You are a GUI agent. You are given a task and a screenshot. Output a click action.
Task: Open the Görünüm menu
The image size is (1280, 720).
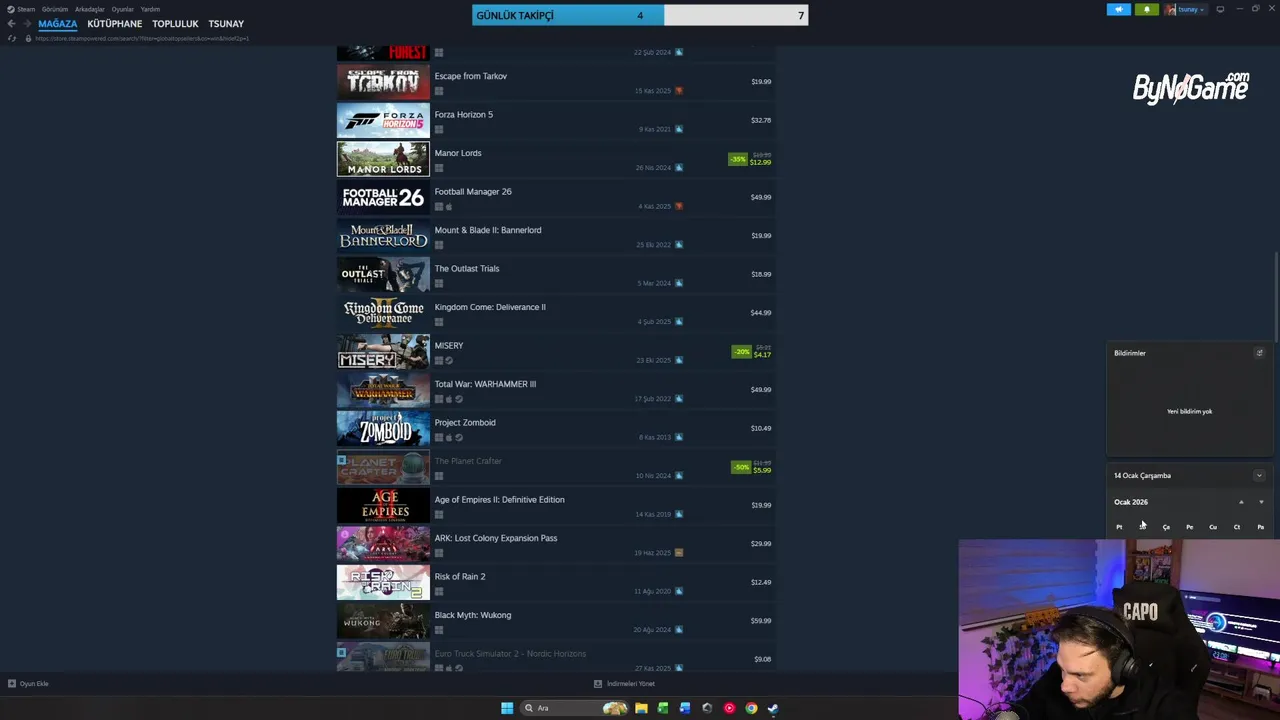coord(55,9)
